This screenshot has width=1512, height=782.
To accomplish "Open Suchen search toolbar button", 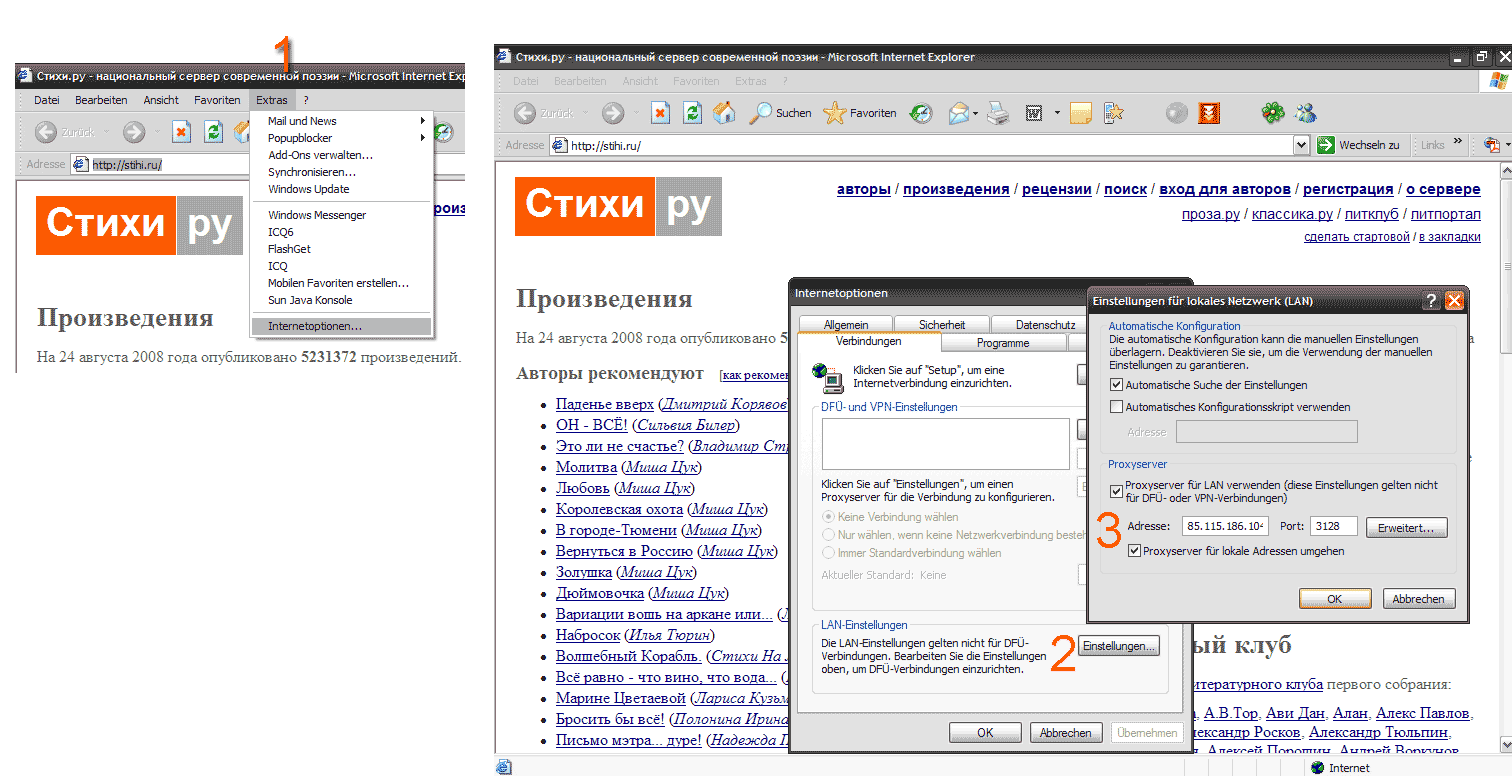I will (x=781, y=113).
